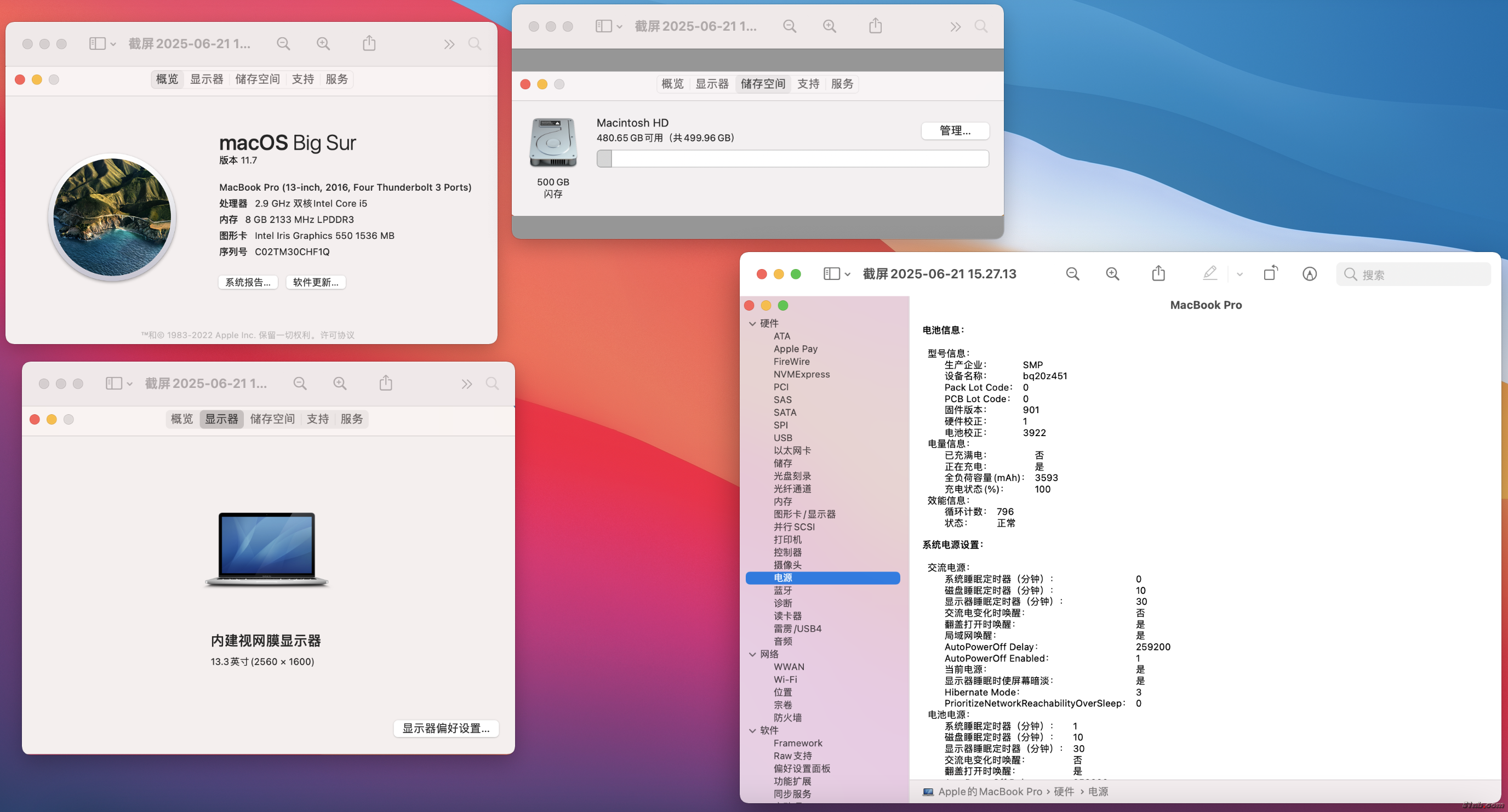
Task: Select USB in the hardware sidebar list
Action: (x=783, y=437)
